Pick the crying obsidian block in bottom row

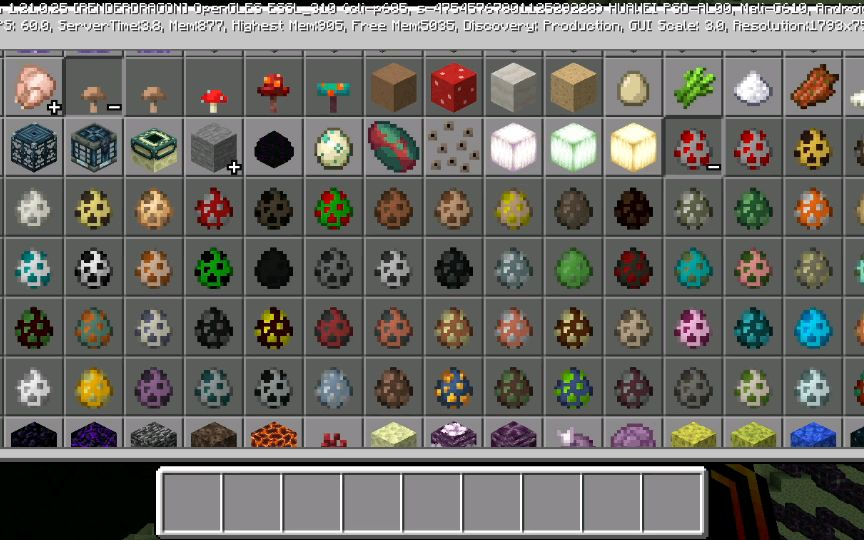tap(94, 433)
